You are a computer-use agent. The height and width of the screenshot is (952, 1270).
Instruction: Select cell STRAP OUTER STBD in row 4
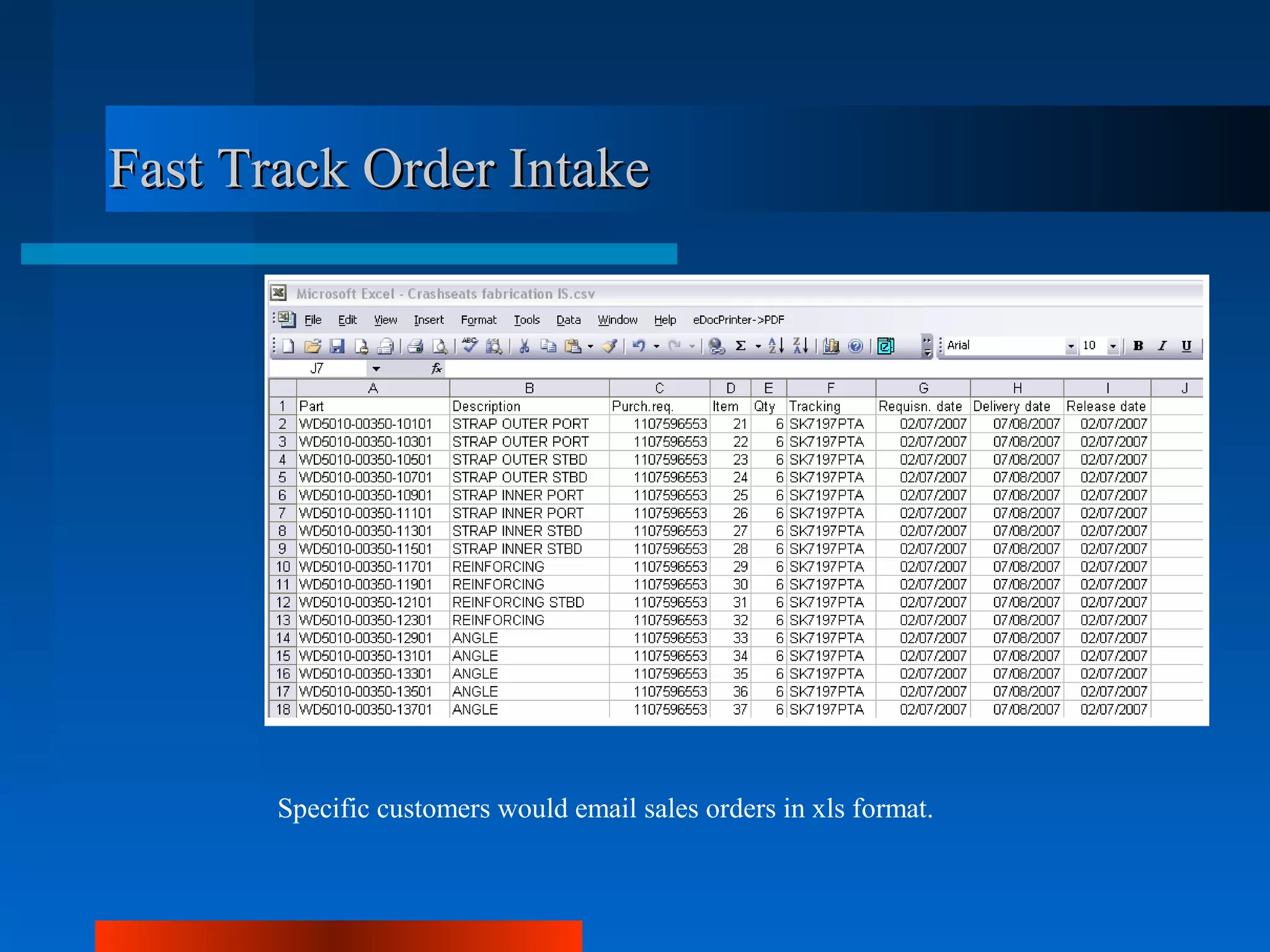[529, 460]
